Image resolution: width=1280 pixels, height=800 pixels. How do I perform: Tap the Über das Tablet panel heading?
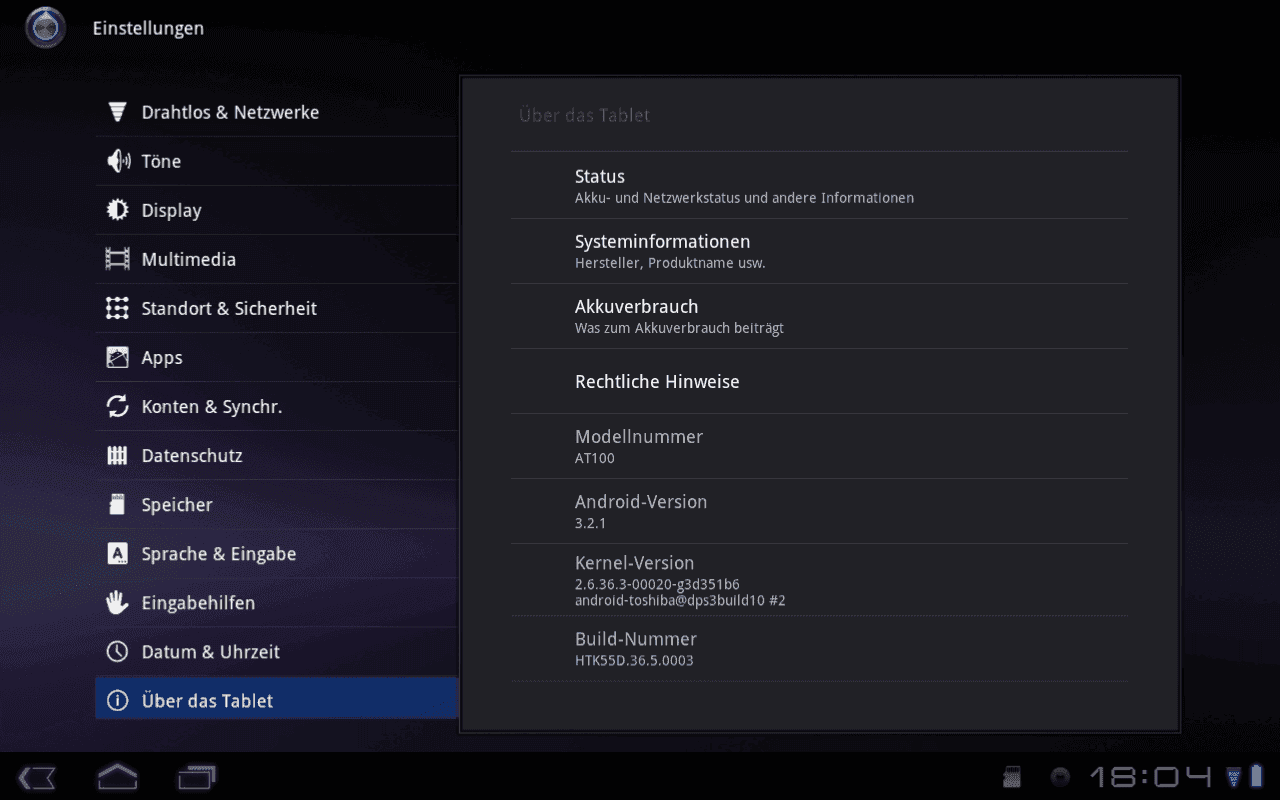click(584, 115)
